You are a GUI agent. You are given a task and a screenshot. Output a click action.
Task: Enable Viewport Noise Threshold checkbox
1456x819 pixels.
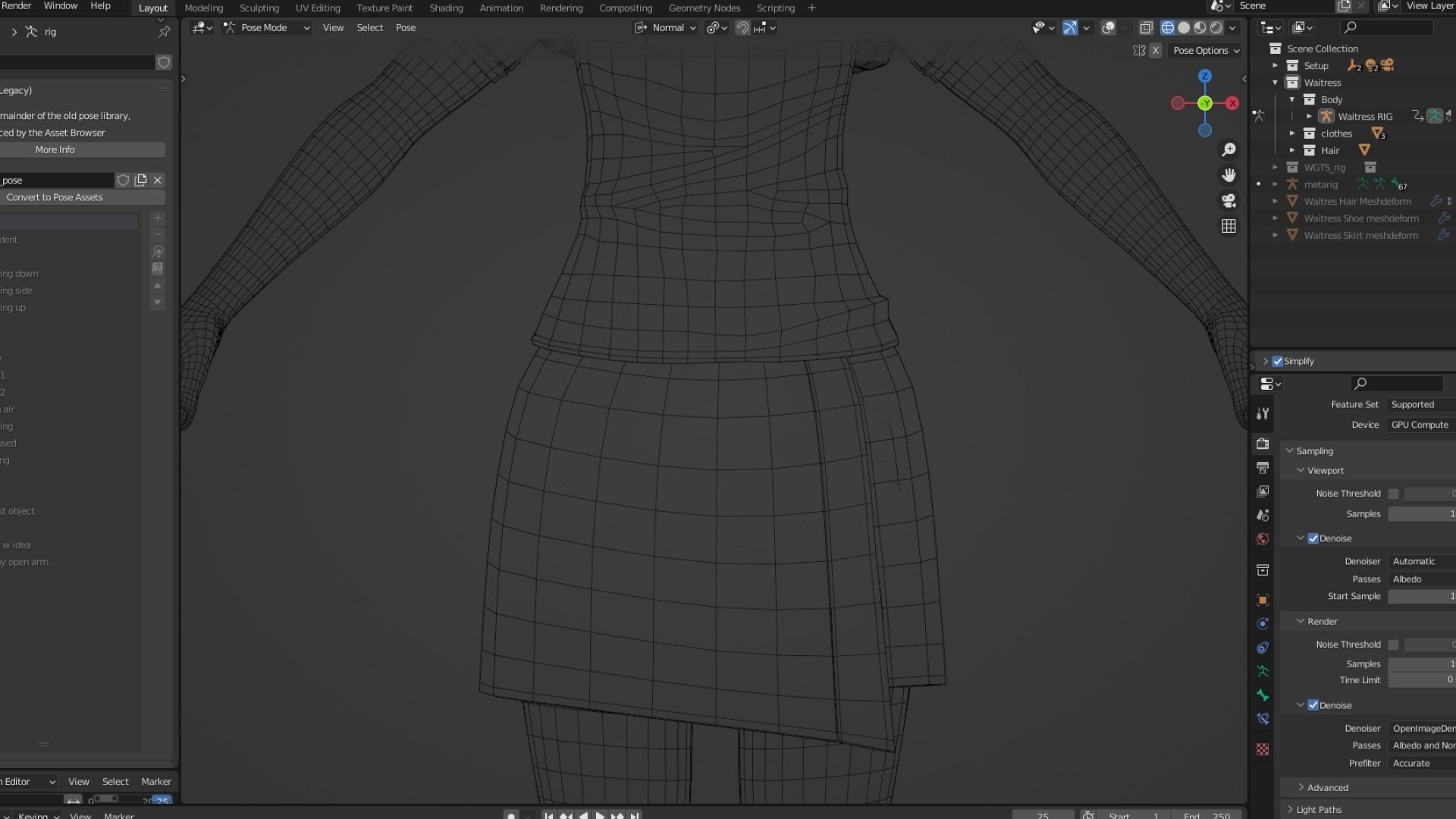[x=1393, y=494]
